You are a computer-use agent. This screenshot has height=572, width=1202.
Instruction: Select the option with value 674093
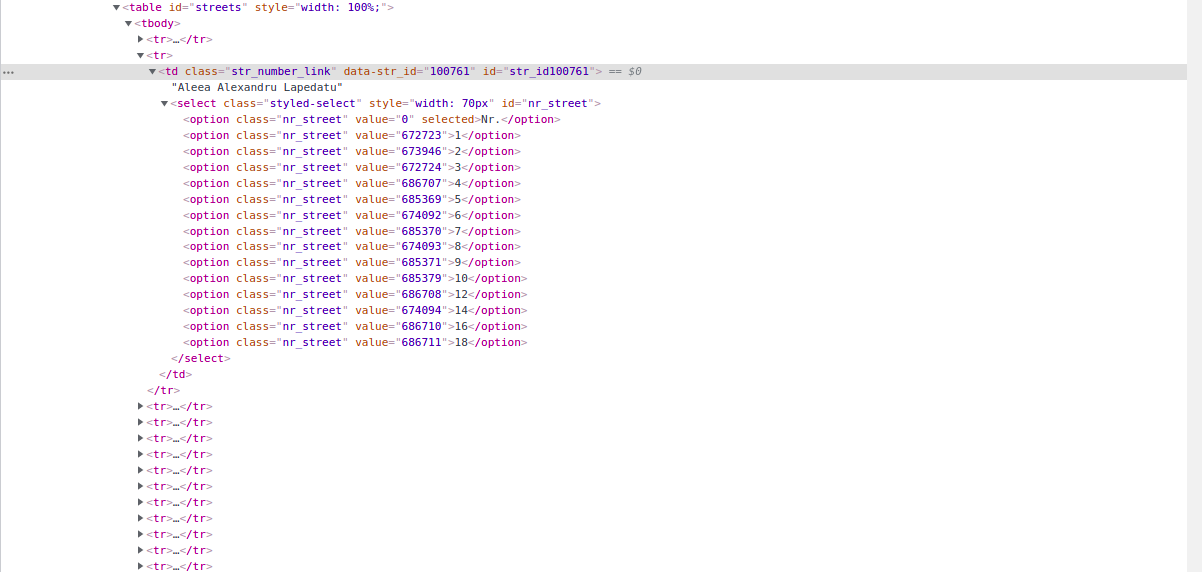(x=352, y=246)
